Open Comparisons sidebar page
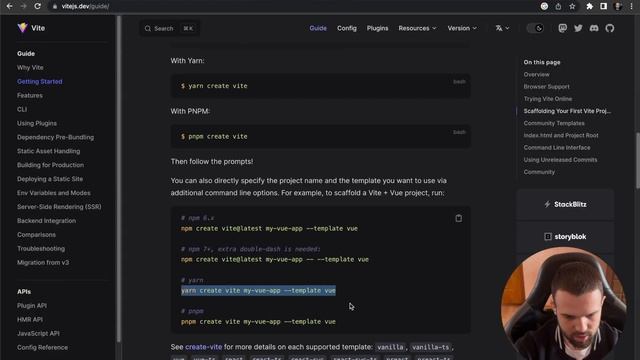The image size is (640, 360). (36, 234)
